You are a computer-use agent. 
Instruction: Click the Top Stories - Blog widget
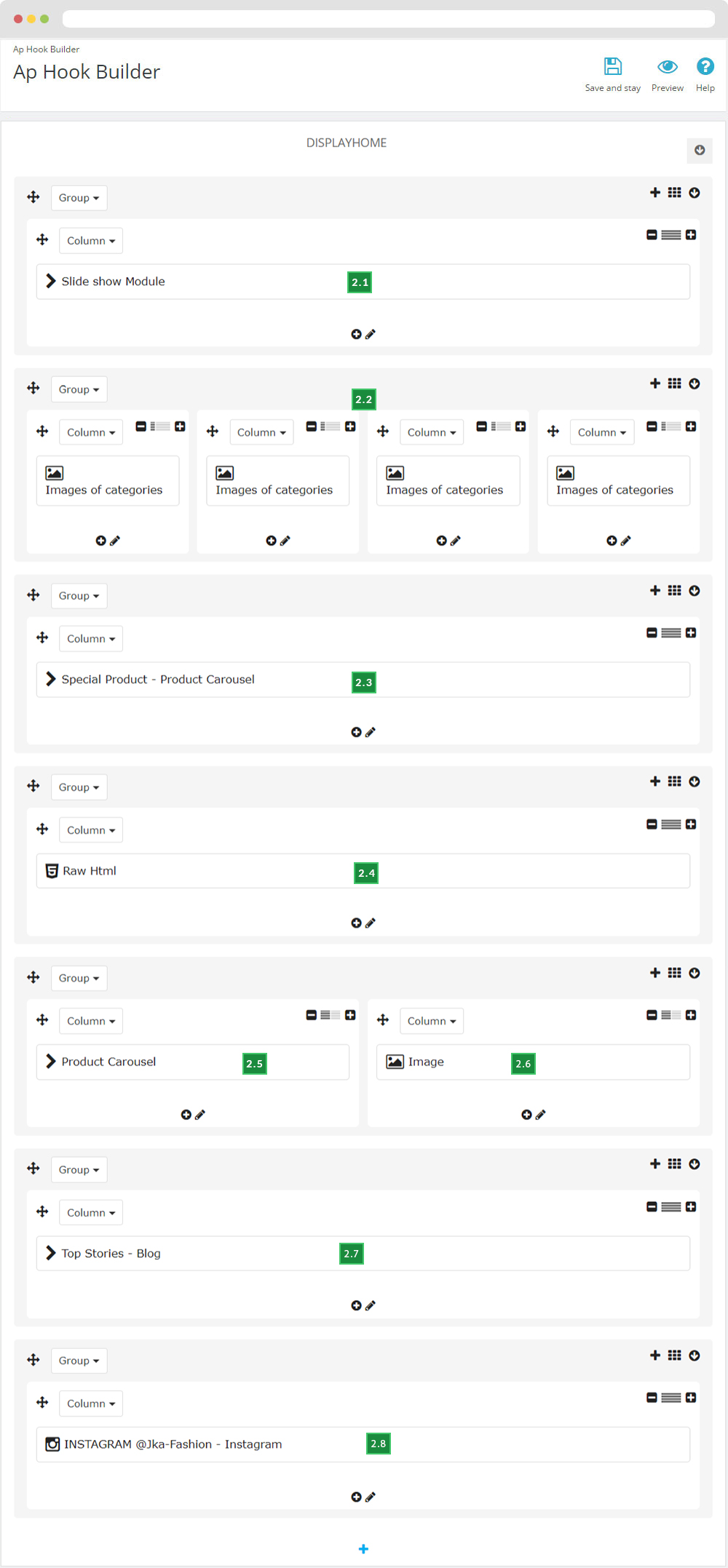[111, 1254]
